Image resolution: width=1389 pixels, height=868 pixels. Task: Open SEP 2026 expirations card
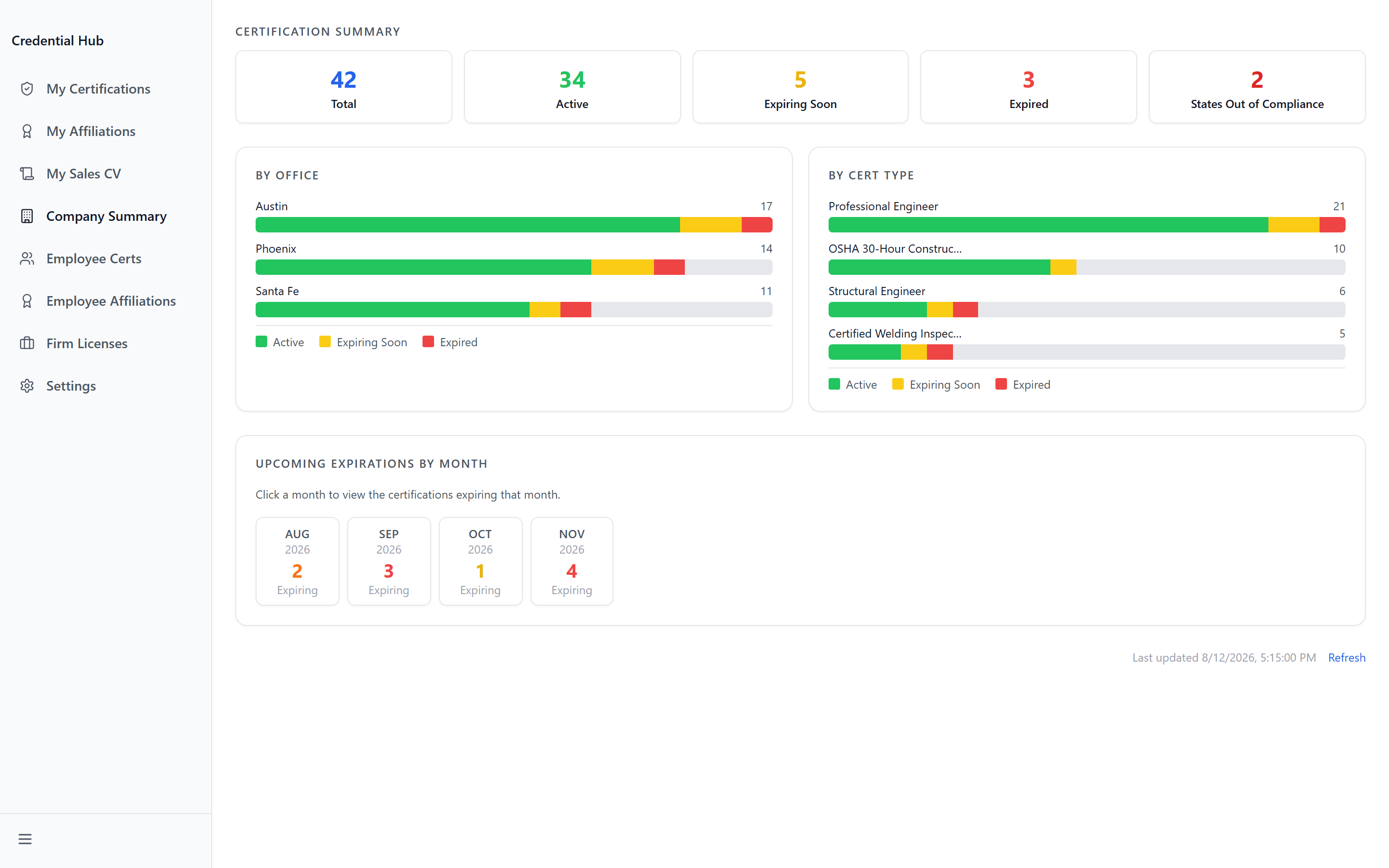tap(389, 561)
